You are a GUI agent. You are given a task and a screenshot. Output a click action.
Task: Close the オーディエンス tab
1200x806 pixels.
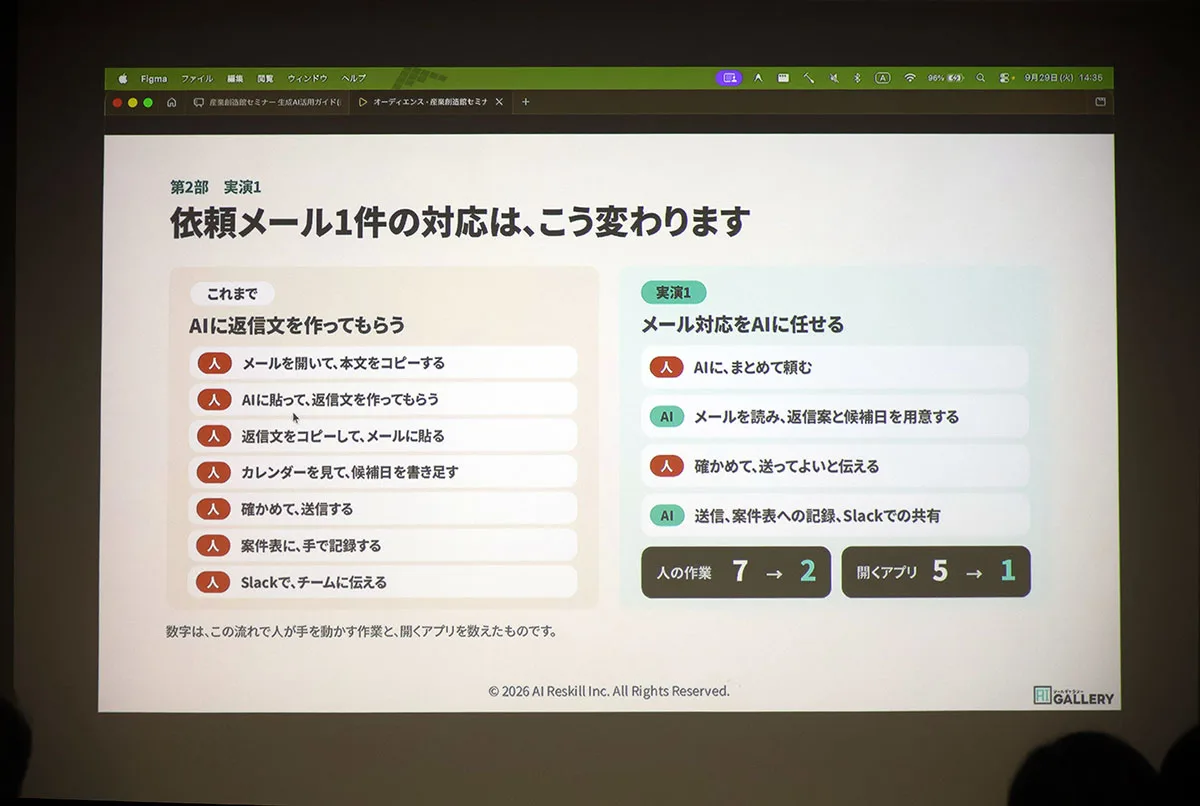click(x=499, y=102)
